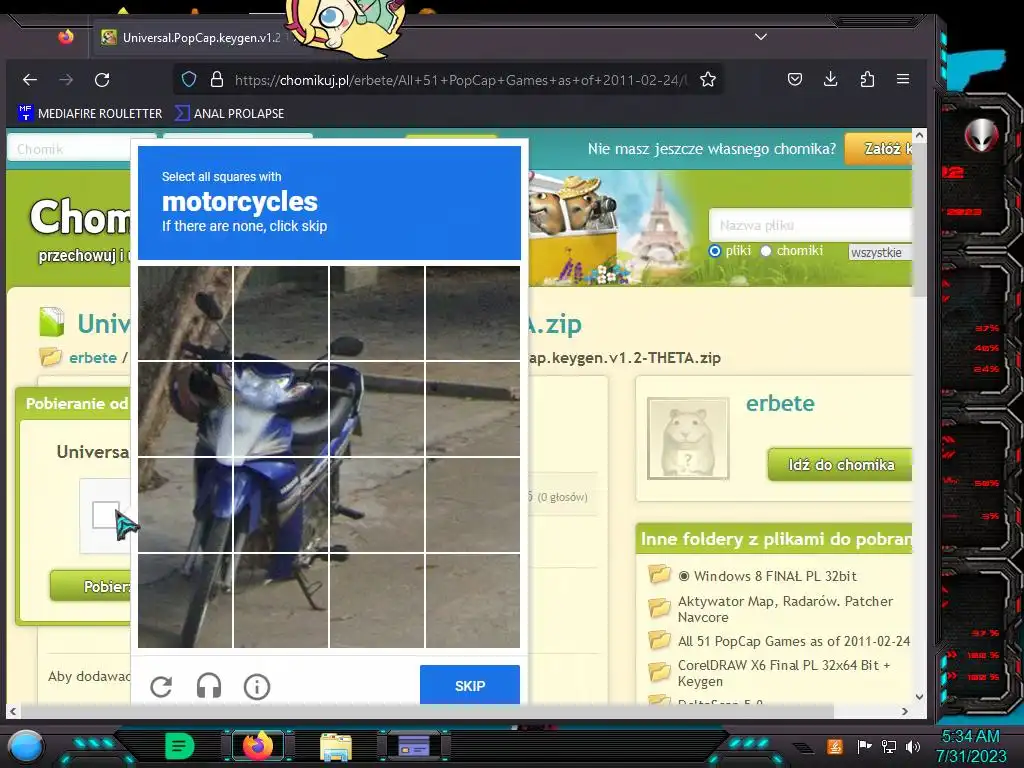The image size is (1024, 768).
Task: Focus the Nazwa pliku search field
Action: 810,225
